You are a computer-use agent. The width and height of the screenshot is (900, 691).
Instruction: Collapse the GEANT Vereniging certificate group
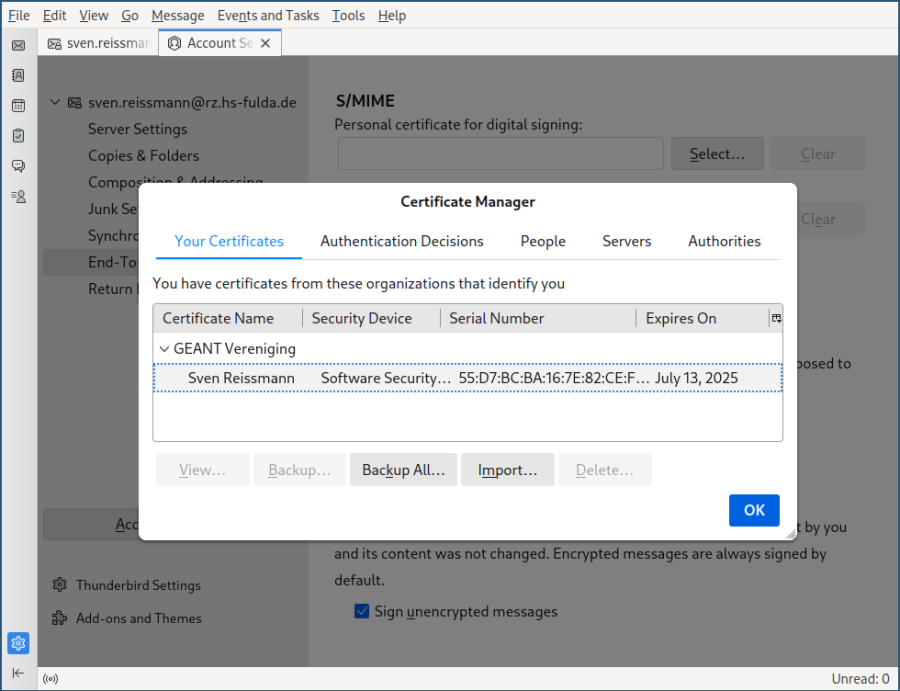point(163,348)
